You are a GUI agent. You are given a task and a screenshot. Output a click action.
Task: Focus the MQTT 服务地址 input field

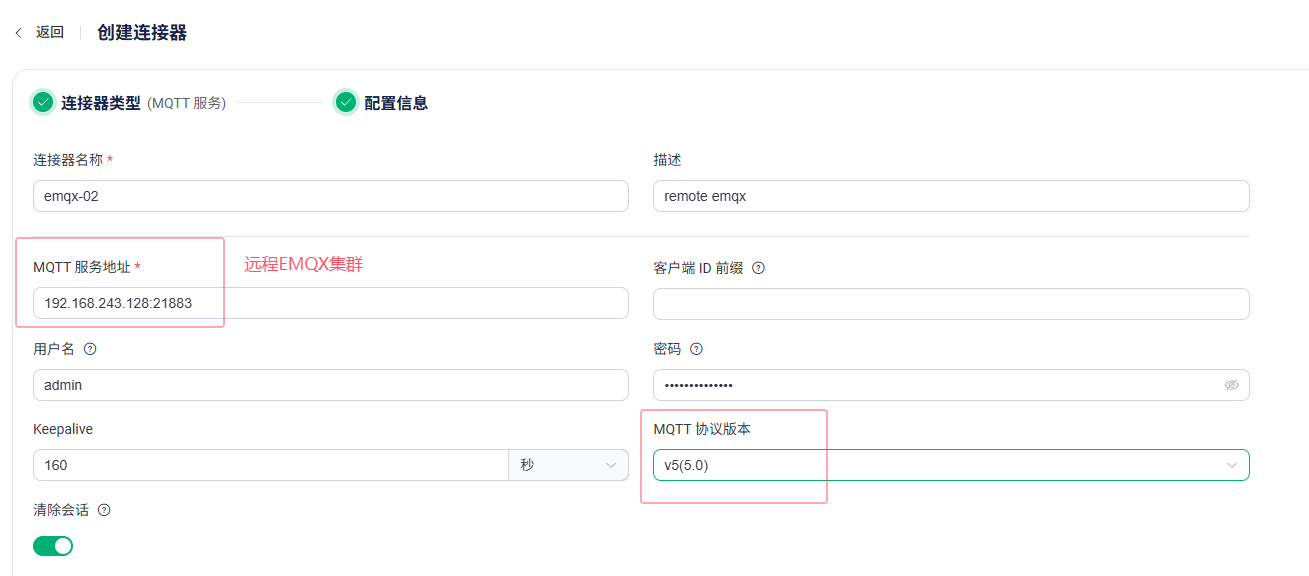(331, 303)
